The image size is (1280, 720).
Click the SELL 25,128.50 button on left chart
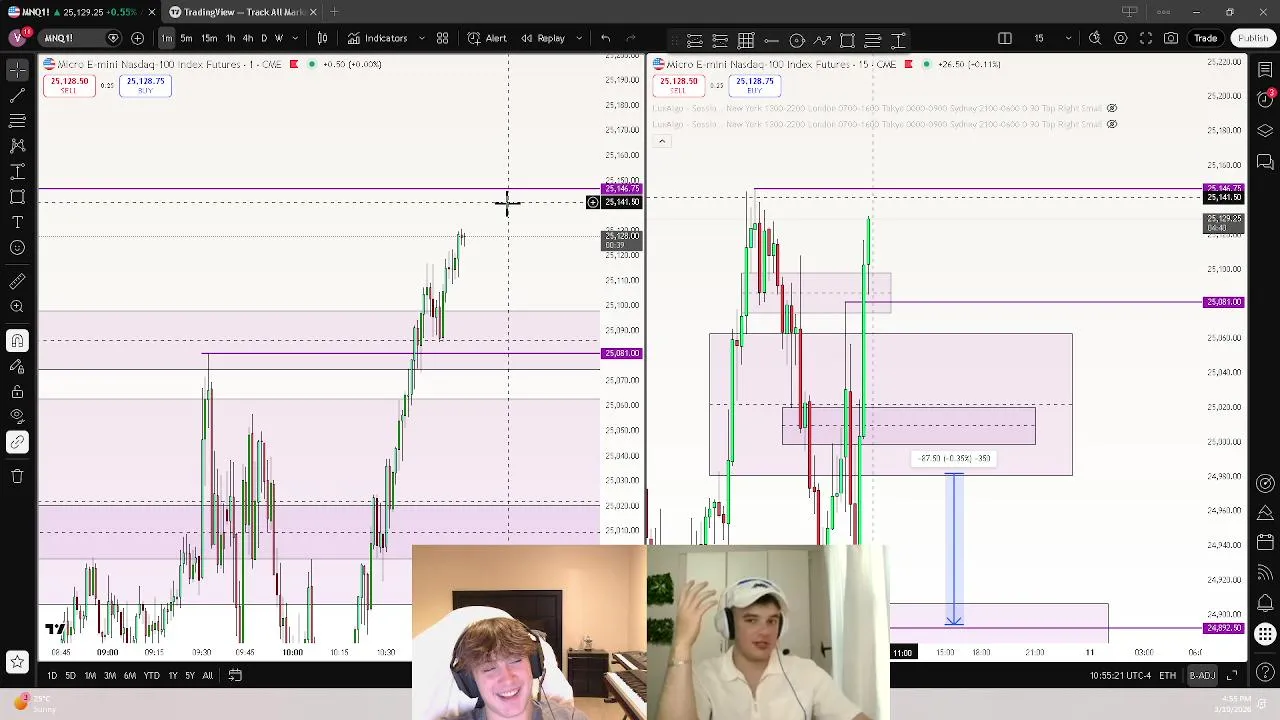[x=68, y=86]
